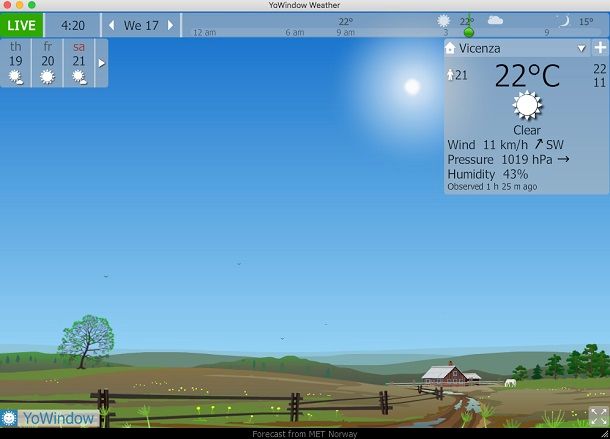Viewport: 610px width, 439px height.
Task: Click the Humidity 43% line
Action: 488,174
